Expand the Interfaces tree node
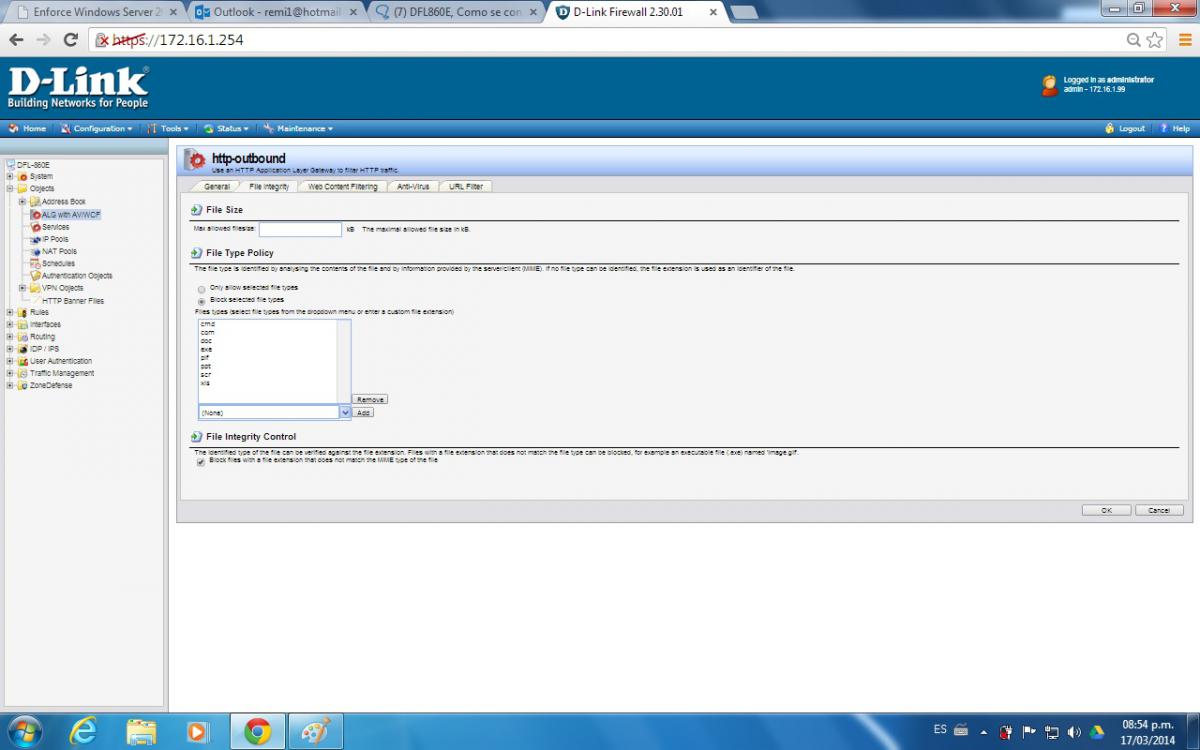Viewport: 1200px width, 750px height. tap(10, 325)
